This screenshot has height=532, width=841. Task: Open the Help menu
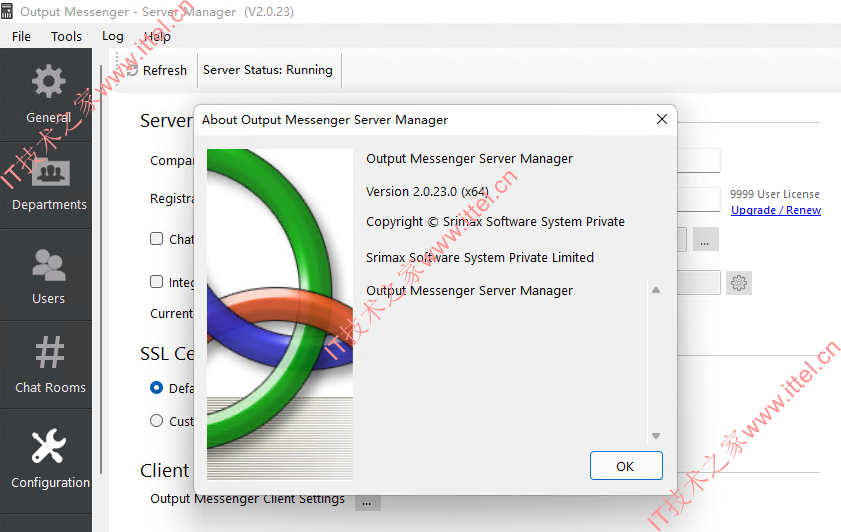click(157, 36)
